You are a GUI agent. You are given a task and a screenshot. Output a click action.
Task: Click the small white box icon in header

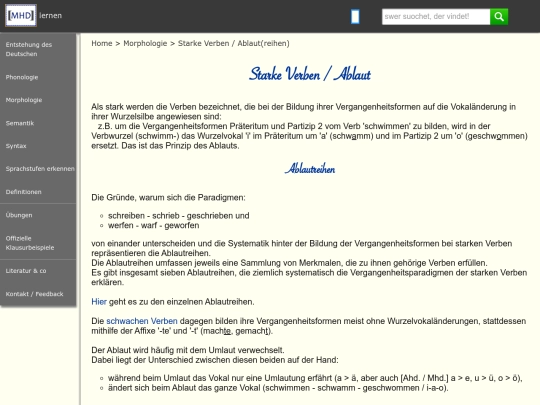pyautogui.click(x=355, y=17)
